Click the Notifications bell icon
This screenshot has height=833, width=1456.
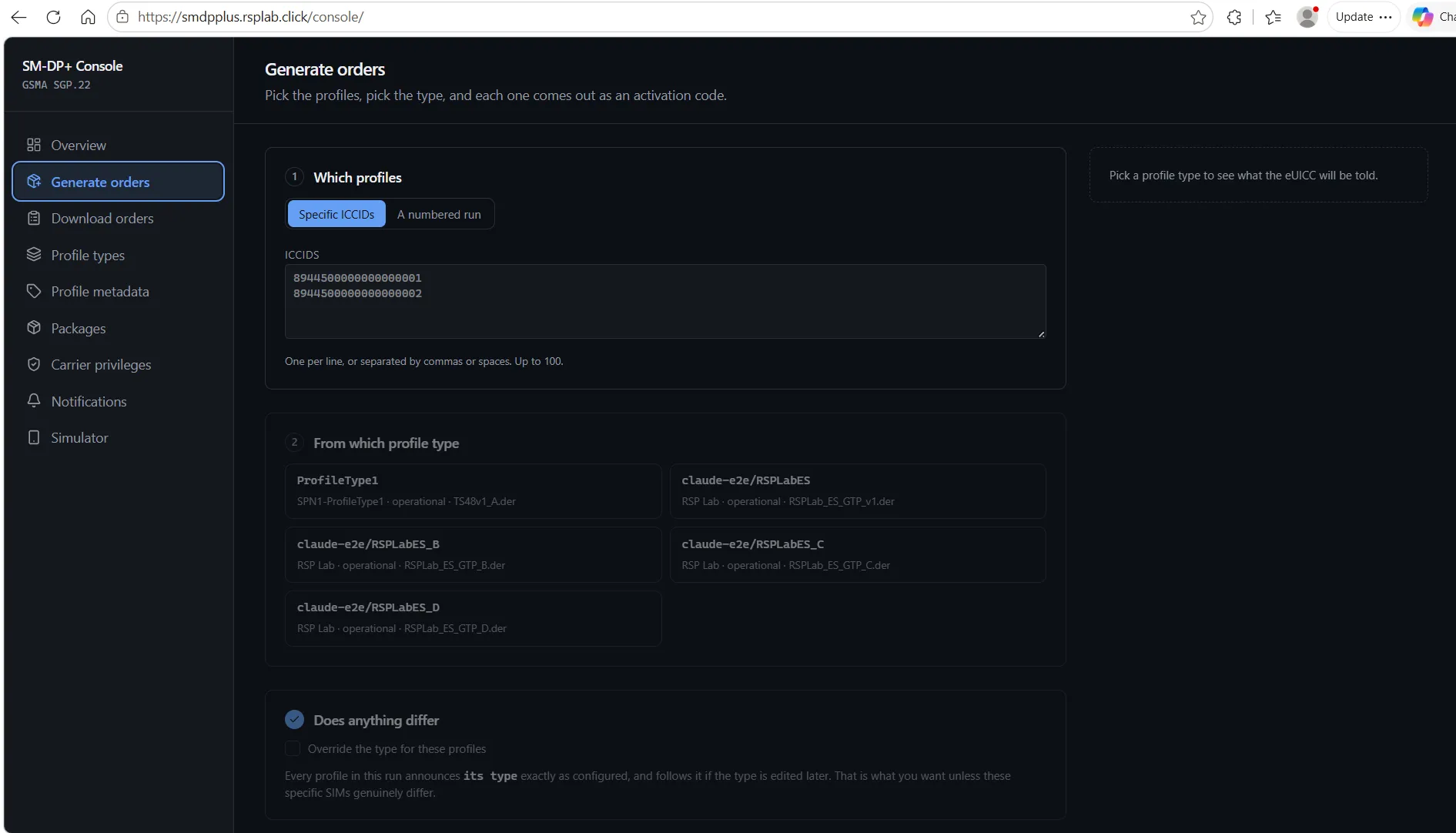[x=34, y=401]
